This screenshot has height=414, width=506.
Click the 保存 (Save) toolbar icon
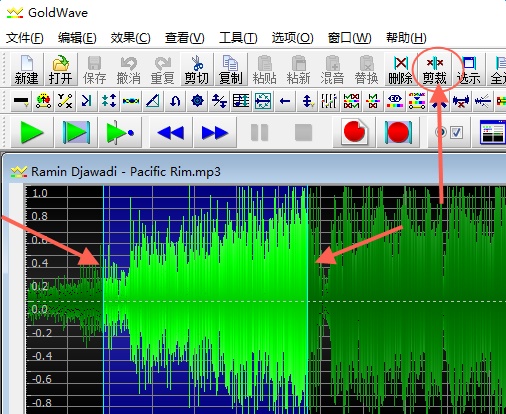tap(94, 69)
